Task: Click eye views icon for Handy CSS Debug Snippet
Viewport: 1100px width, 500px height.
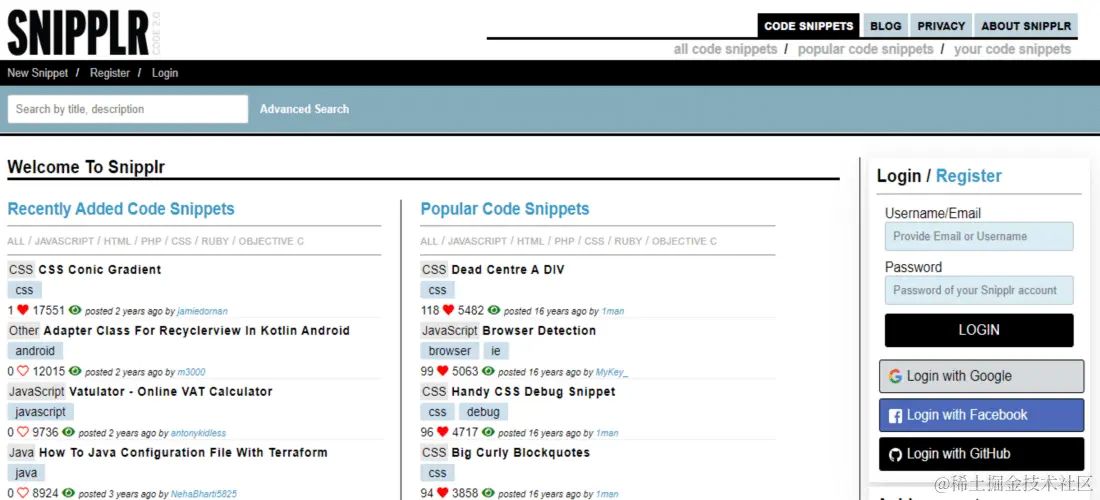Action: (x=488, y=433)
